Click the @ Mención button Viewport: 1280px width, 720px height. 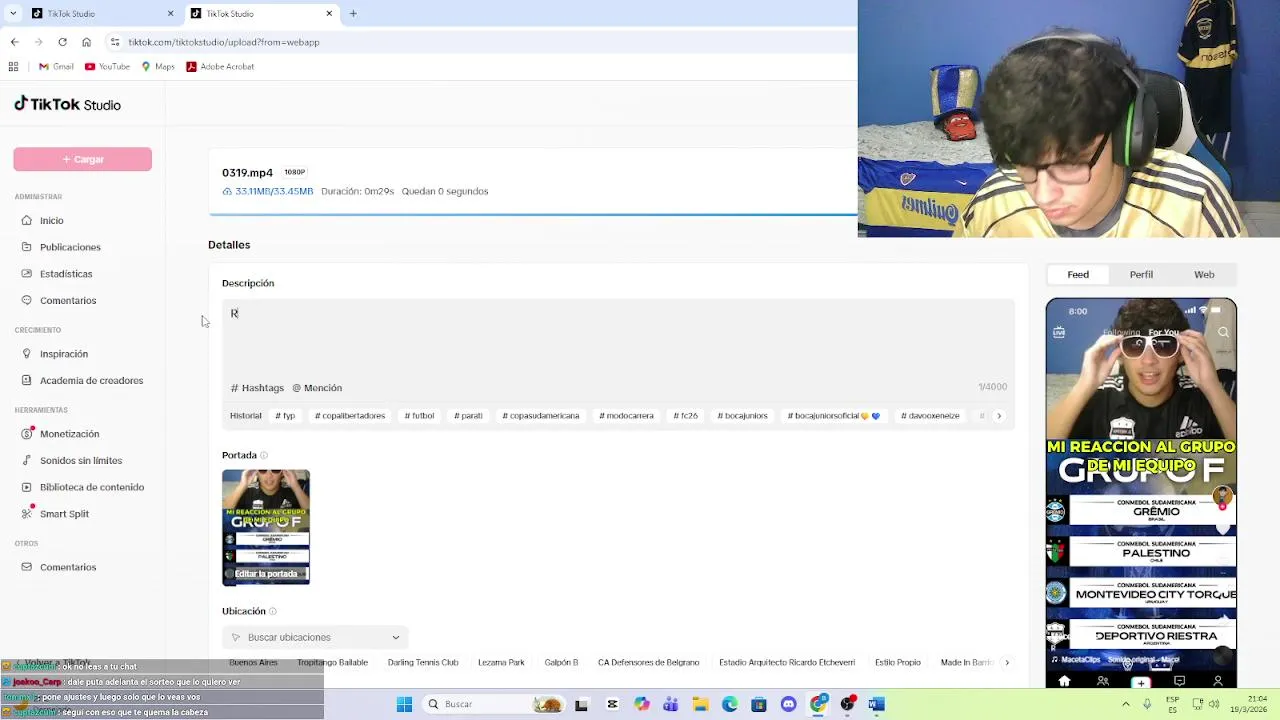pos(317,388)
